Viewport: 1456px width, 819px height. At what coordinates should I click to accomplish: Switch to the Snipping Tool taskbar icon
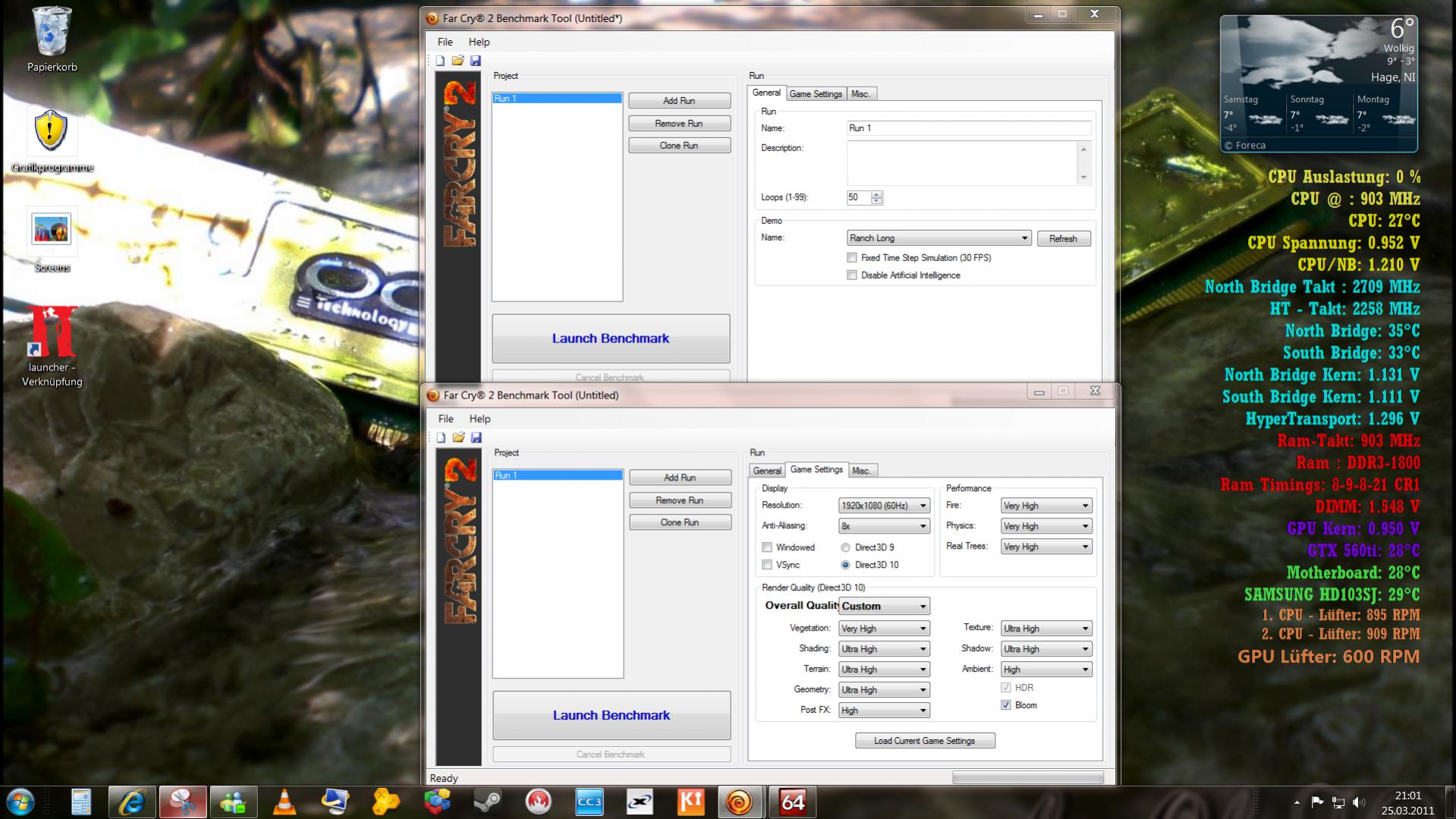click(183, 802)
